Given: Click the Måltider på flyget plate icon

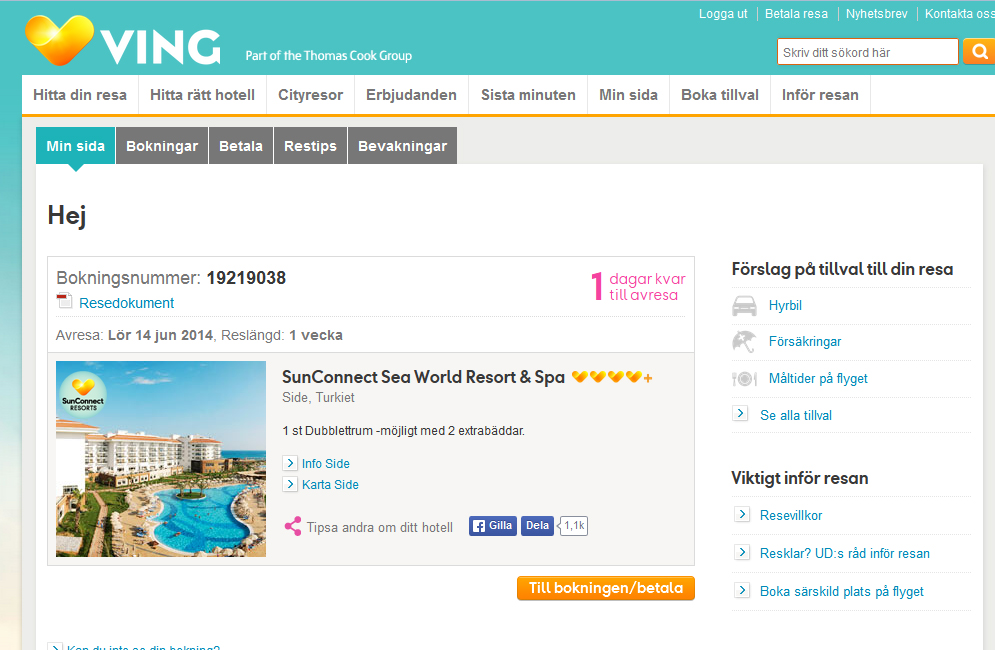Looking at the screenshot, I should tap(744, 379).
